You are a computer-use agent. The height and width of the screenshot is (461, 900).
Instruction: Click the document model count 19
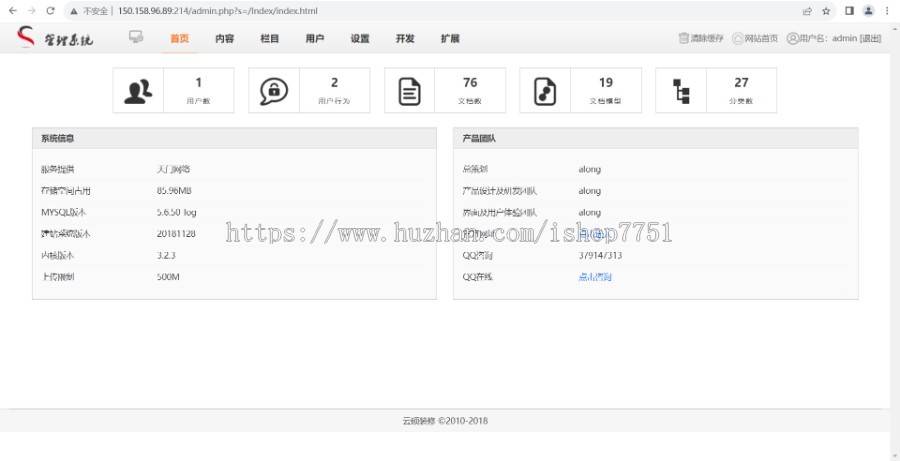click(606, 83)
